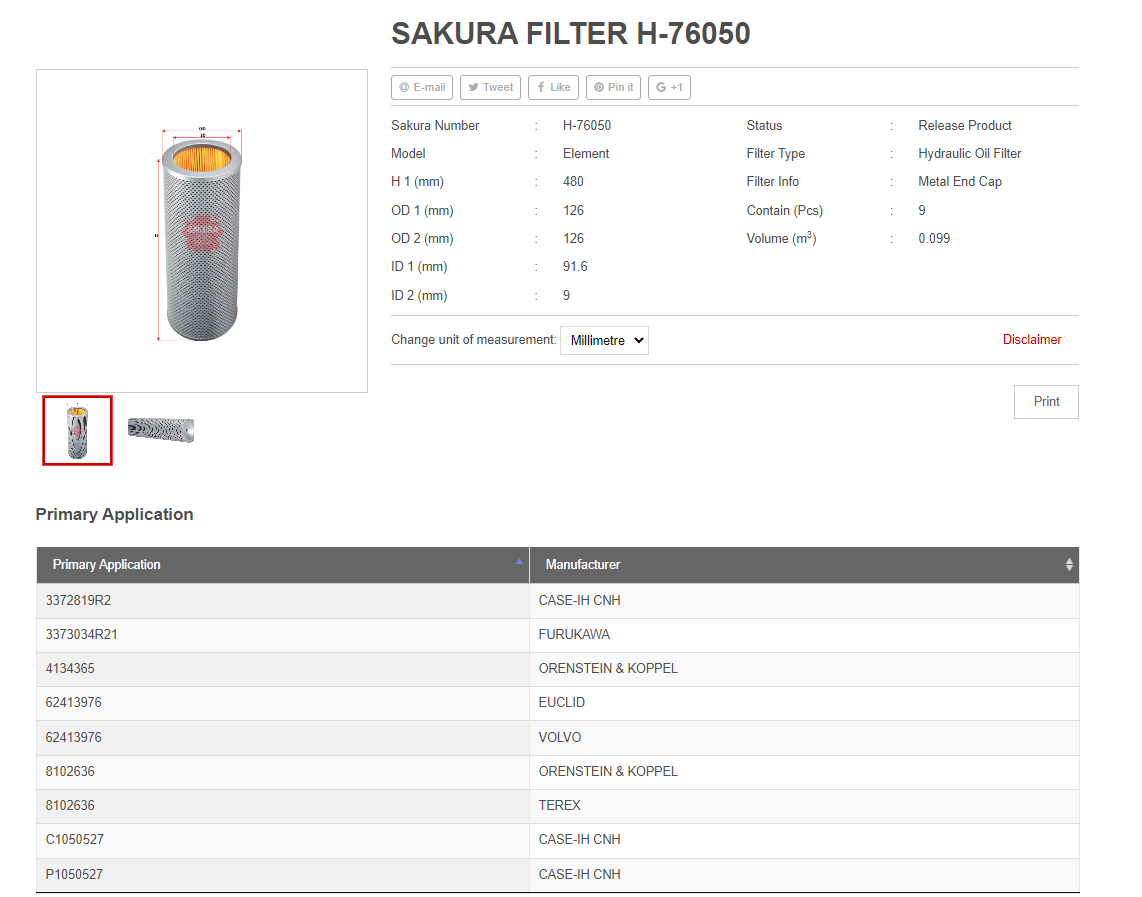Click the Primary Application column header
The height and width of the screenshot is (897, 1142).
[x=107, y=565]
